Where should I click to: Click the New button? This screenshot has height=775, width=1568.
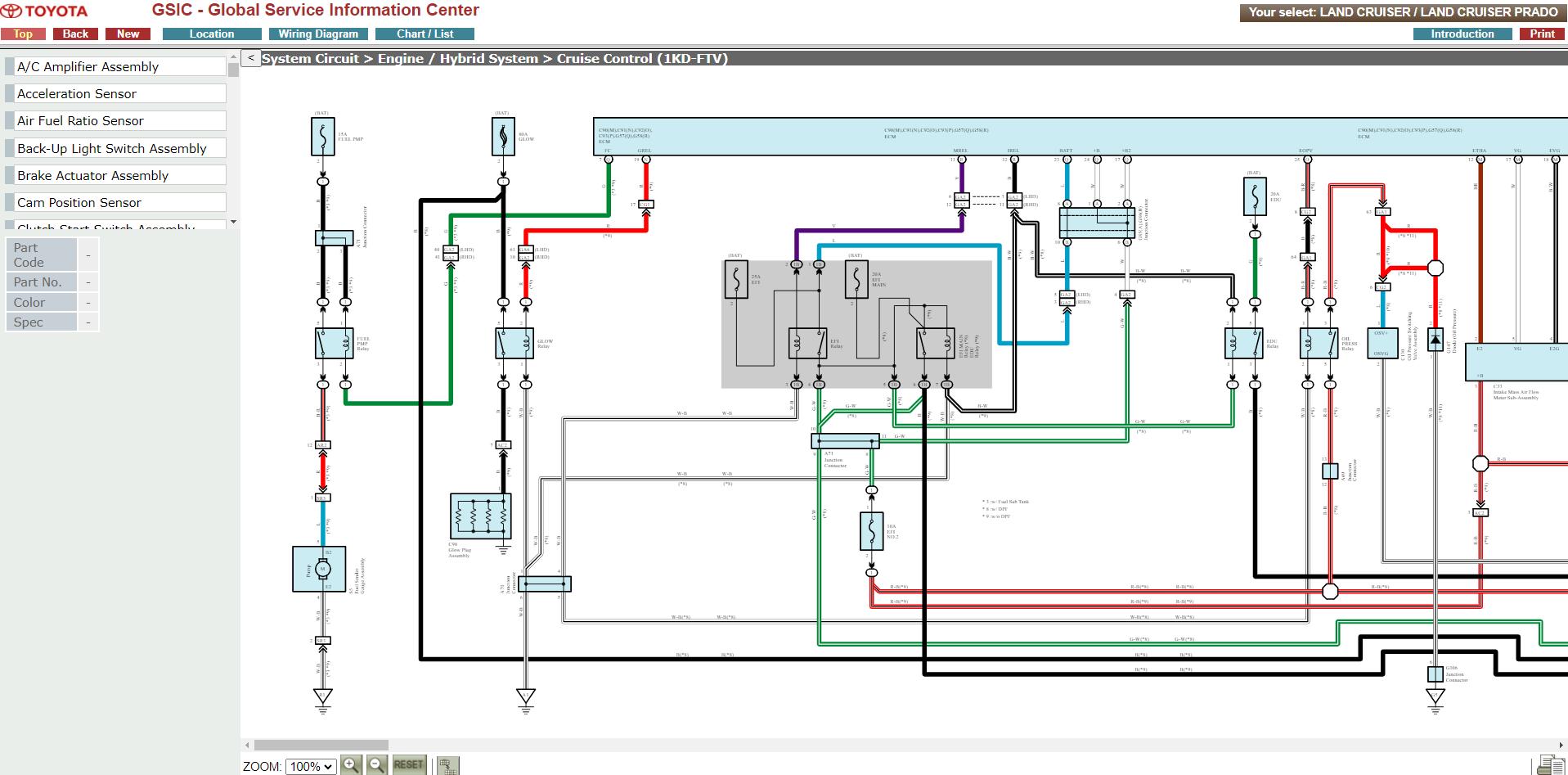click(x=128, y=34)
